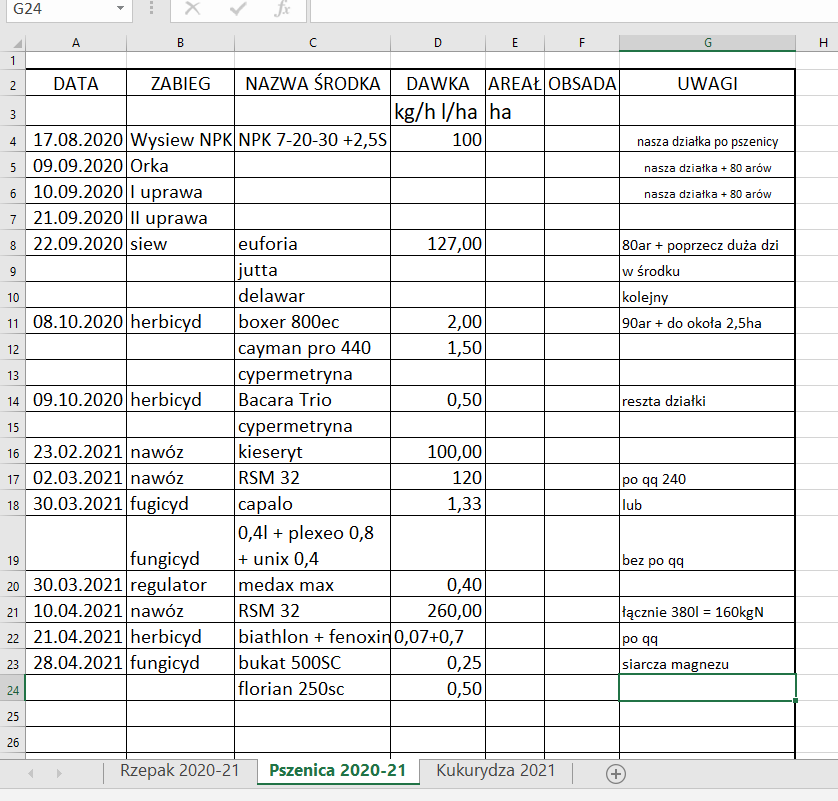Viewport: 838px width, 801px height.
Task: Add a new sheet with plus button
Action: pyautogui.click(x=616, y=773)
